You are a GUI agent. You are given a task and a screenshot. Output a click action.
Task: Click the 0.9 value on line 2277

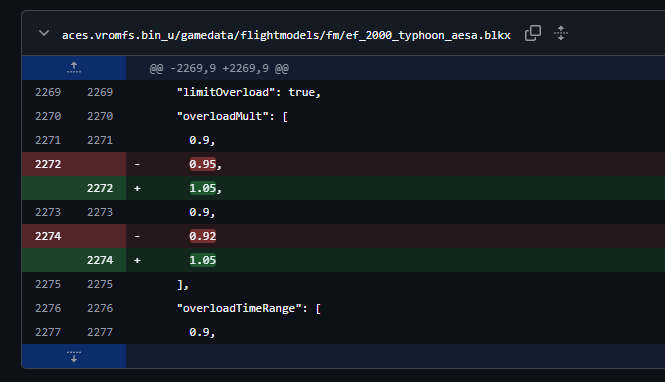[x=202, y=332]
